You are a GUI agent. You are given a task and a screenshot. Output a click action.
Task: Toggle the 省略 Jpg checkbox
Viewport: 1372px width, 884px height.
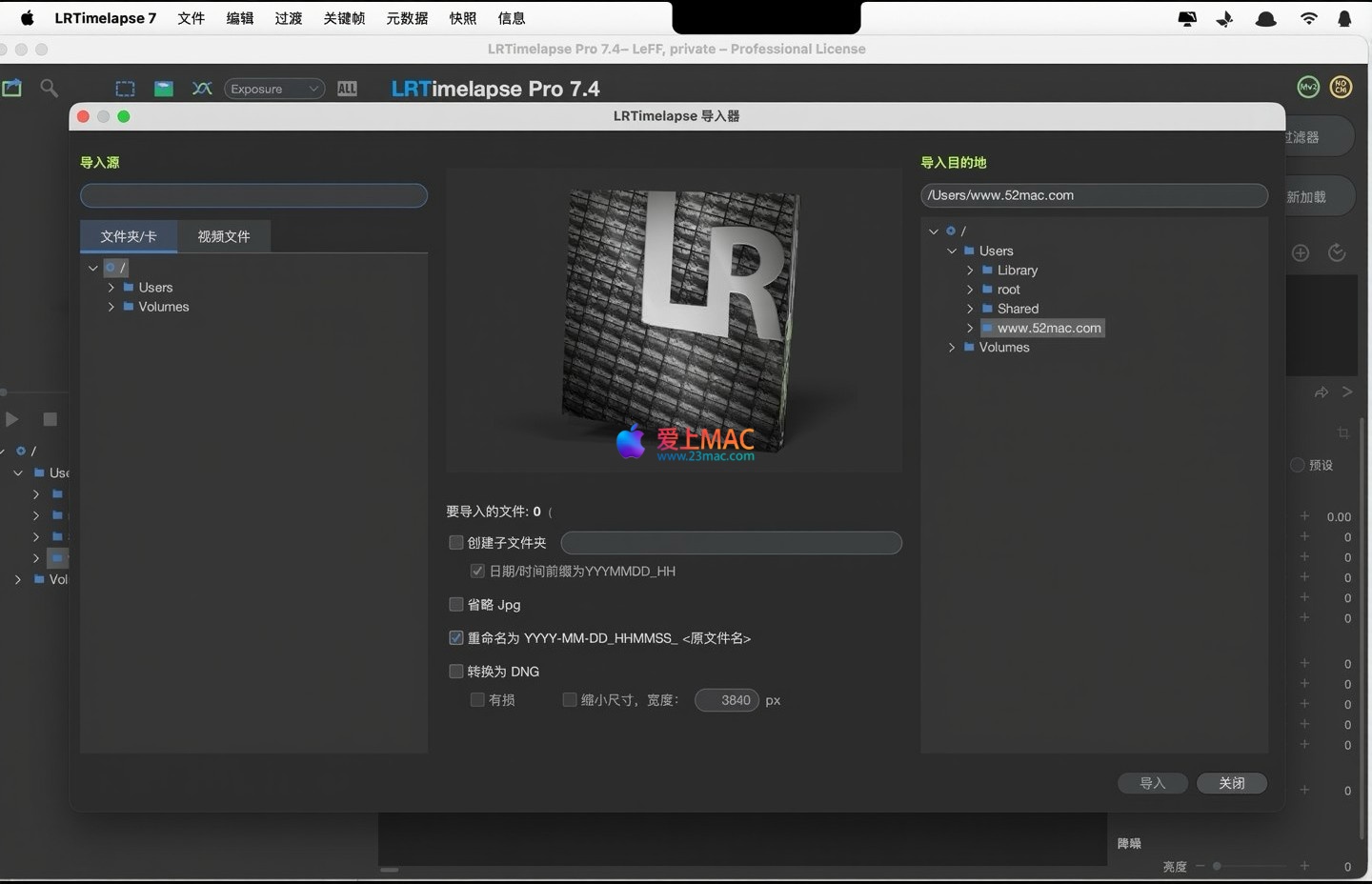click(x=456, y=604)
